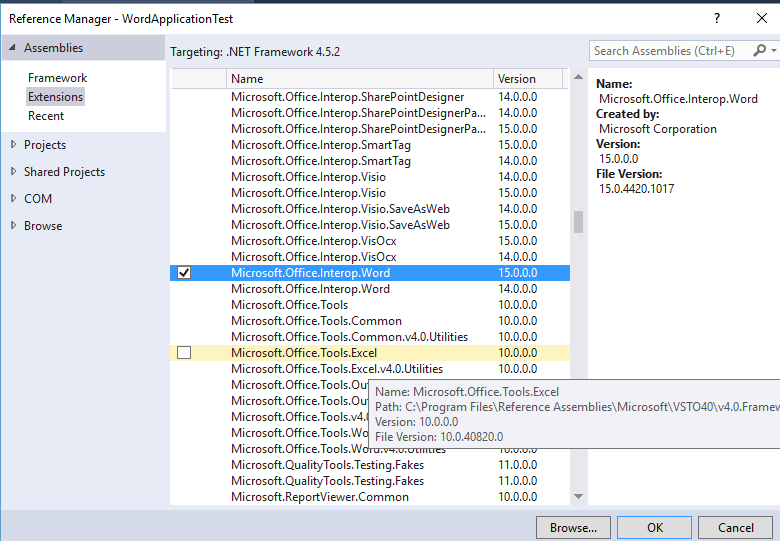Sort by the Version column header
The height and width of the screenshot is (541, 780).
point(528,79)
